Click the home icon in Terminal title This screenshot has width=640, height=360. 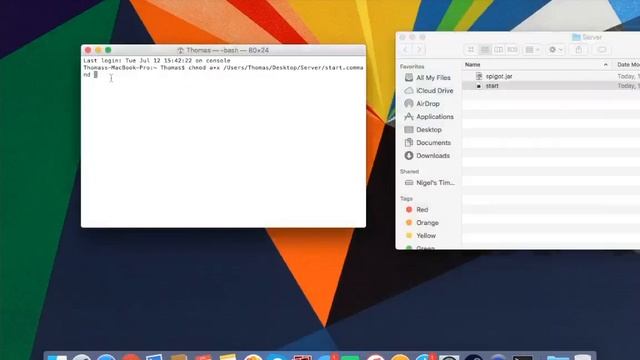click(x=180, y=50)
